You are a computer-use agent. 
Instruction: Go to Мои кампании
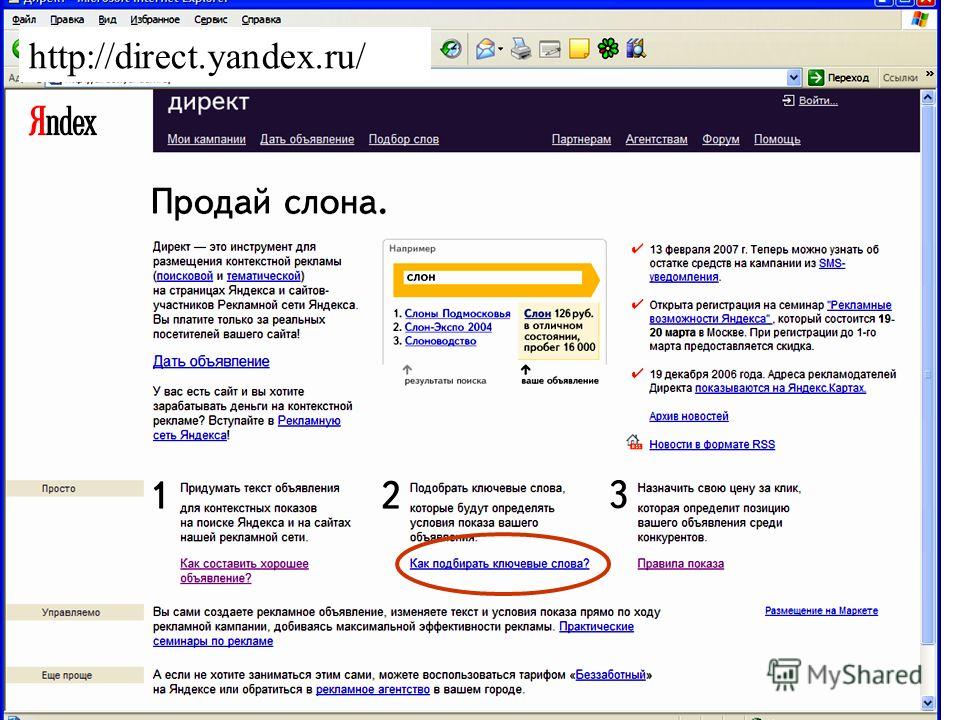pyautogui.click(x=206, y=140)
